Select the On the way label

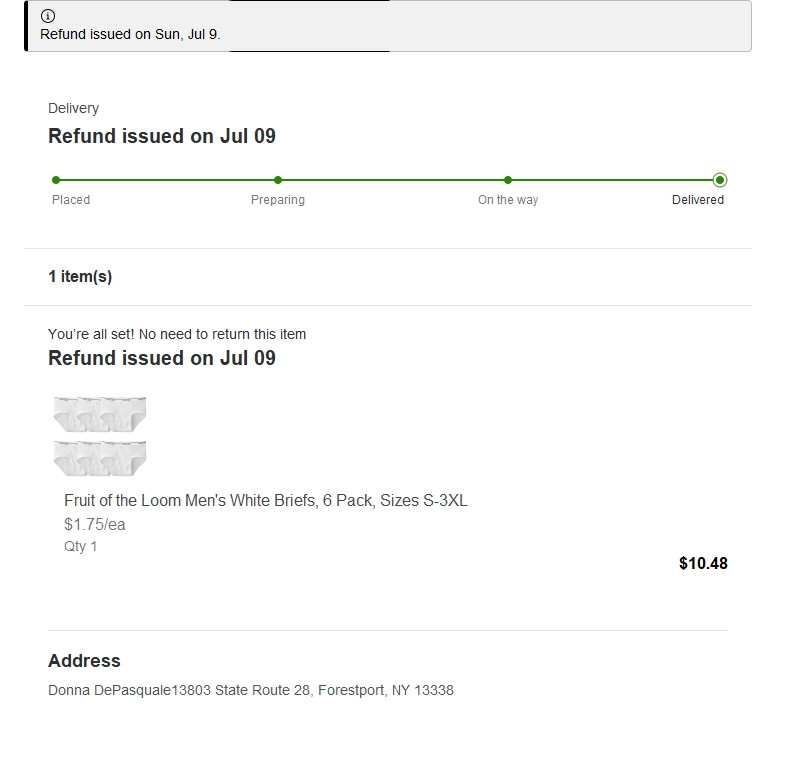tap(508, 200)
